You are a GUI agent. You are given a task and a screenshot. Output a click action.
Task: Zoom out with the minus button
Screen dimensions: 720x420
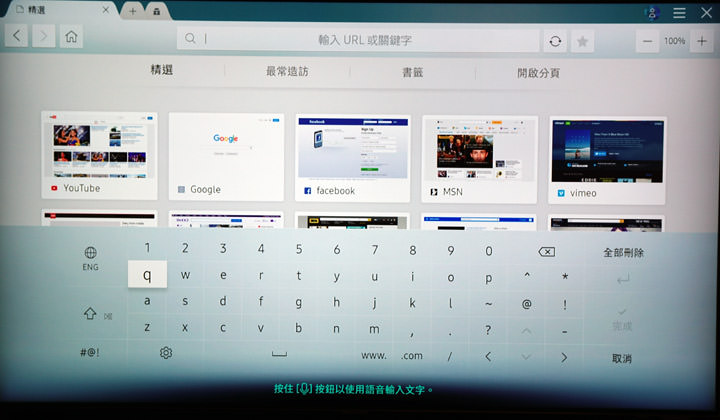(647, 41)
